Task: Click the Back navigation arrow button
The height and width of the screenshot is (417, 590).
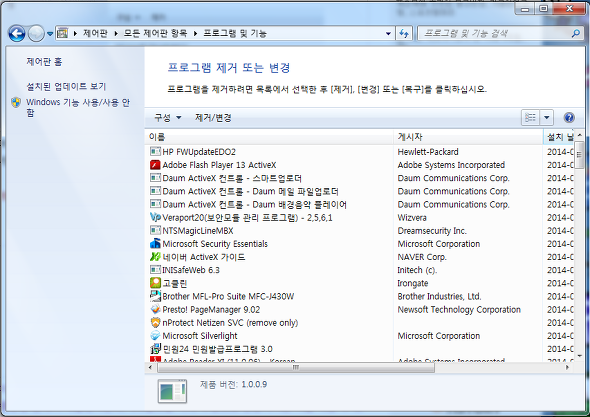Action: point(17,33)
